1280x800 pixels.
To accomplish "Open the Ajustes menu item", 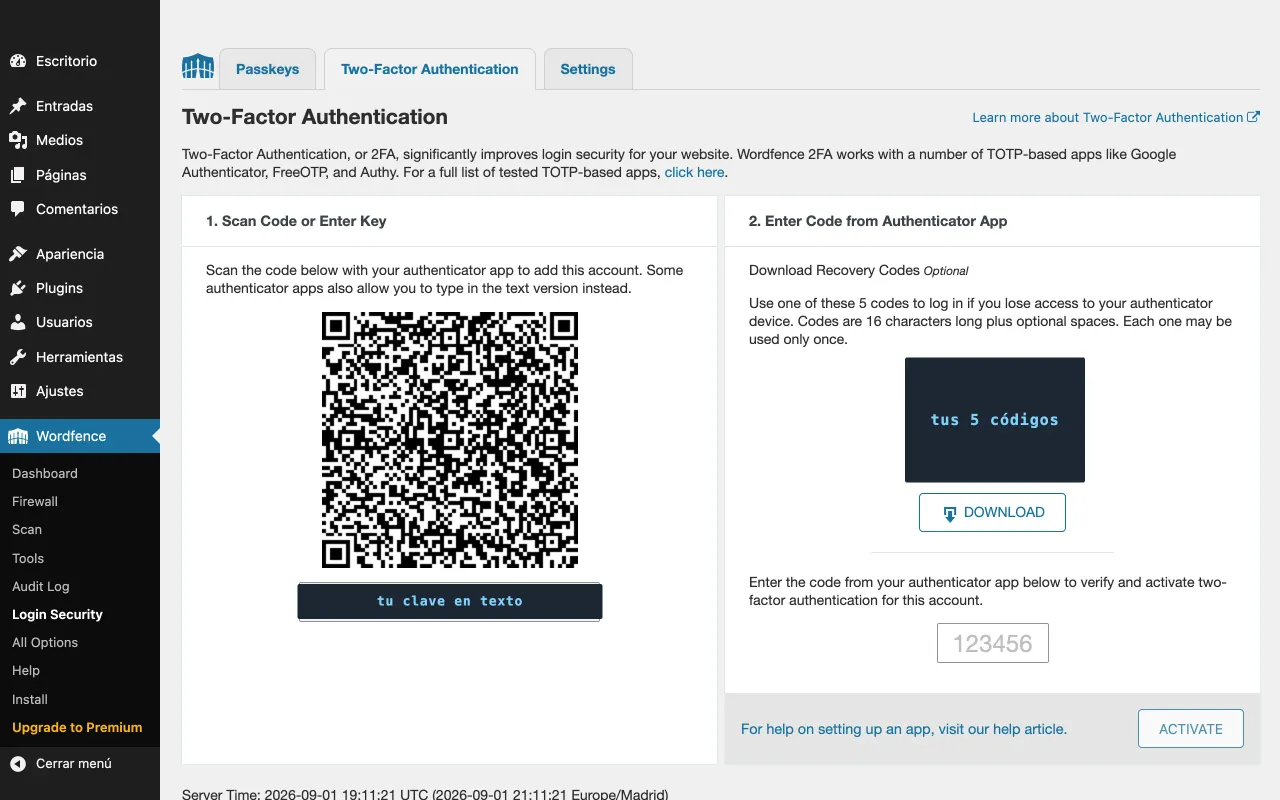I will [80, 391].
